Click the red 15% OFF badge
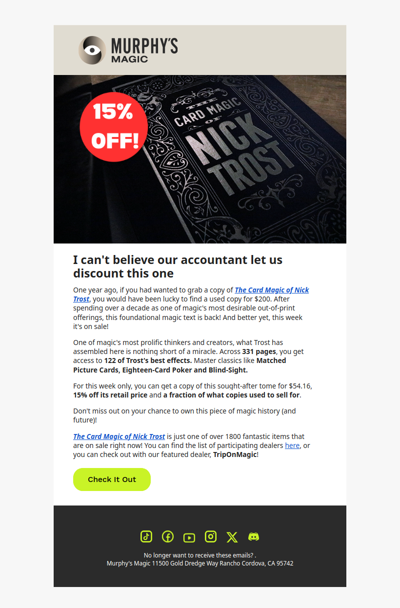400x608 pixels. coord(114,127)
